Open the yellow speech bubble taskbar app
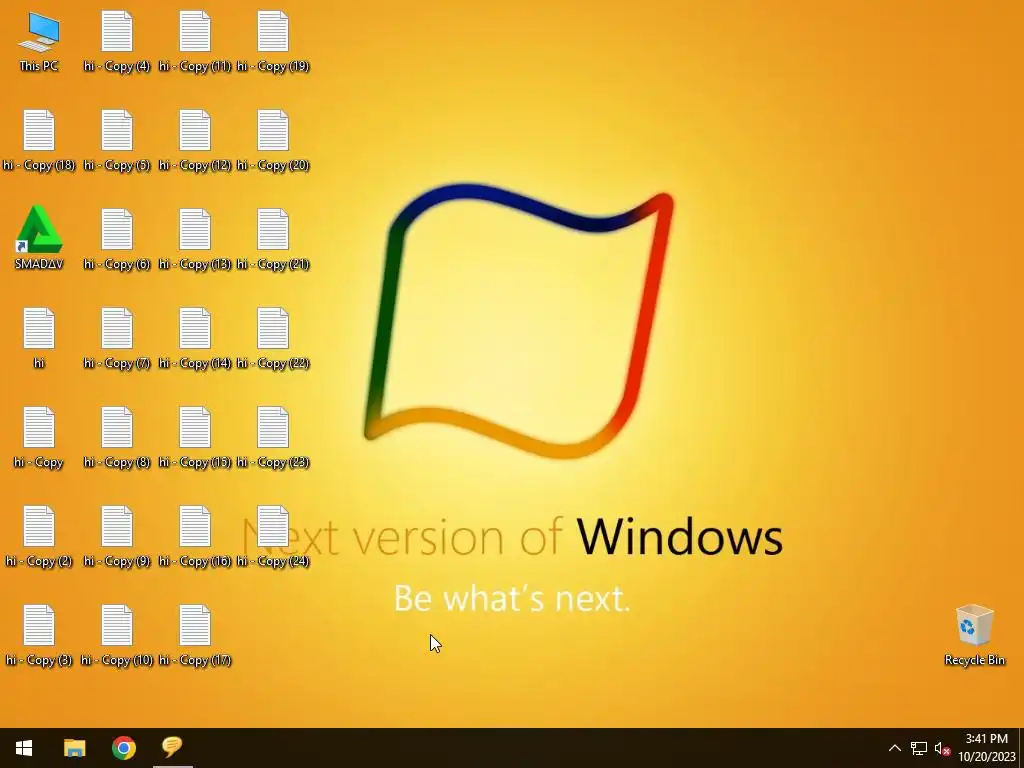This screenshot has width=1024, height=768. (x=172, y=748)
